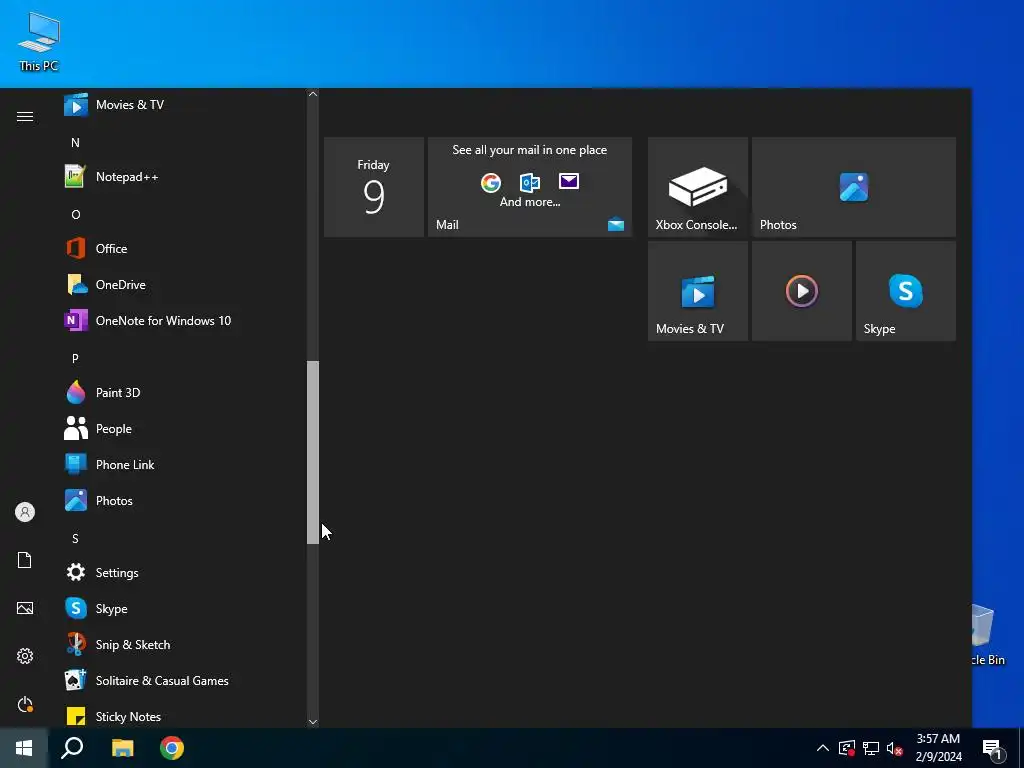1024x768 pixels.
Task: Click the letter S section header
Action: [75, 538]
